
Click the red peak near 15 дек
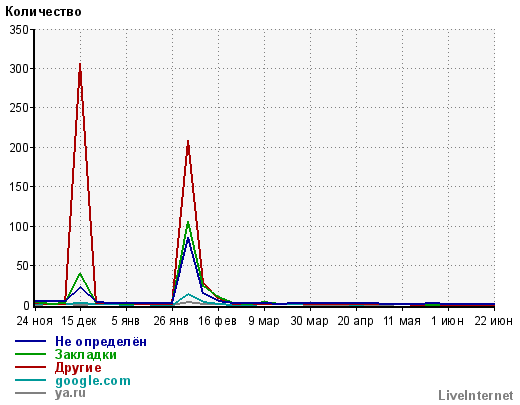tap(80, 64)
